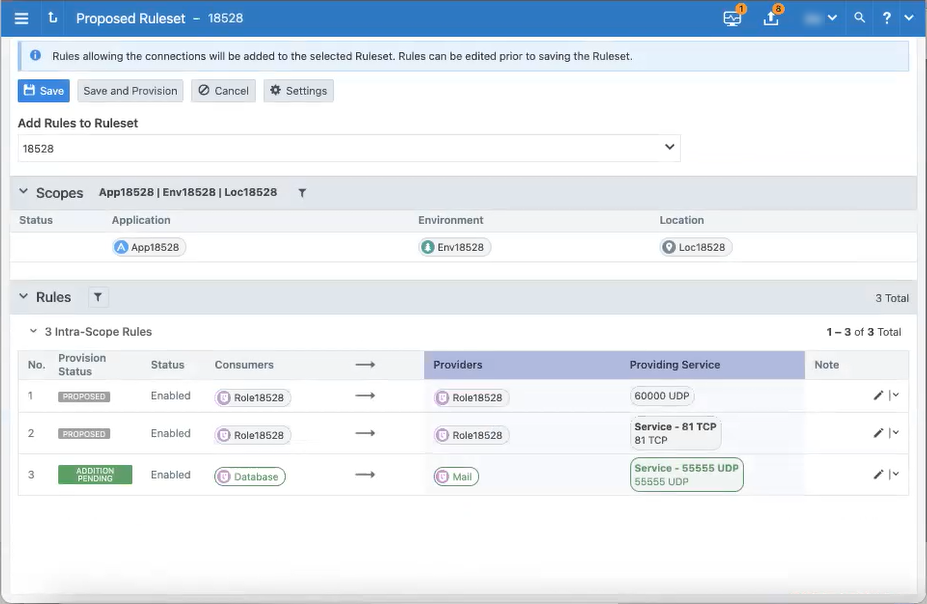Image resolution: width=927 pixels, height=604 pixels.
Task: Edit rule 1 with the pencil icon
Action: click(x=878, y=395)
